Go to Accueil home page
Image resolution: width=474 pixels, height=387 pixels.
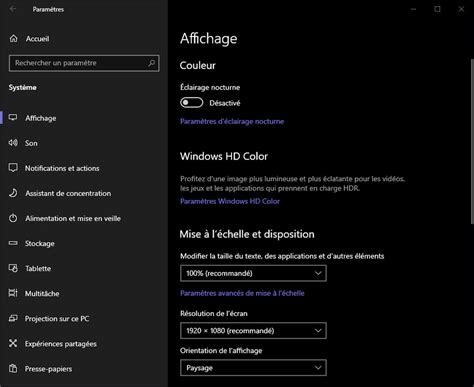pos(84,39)
